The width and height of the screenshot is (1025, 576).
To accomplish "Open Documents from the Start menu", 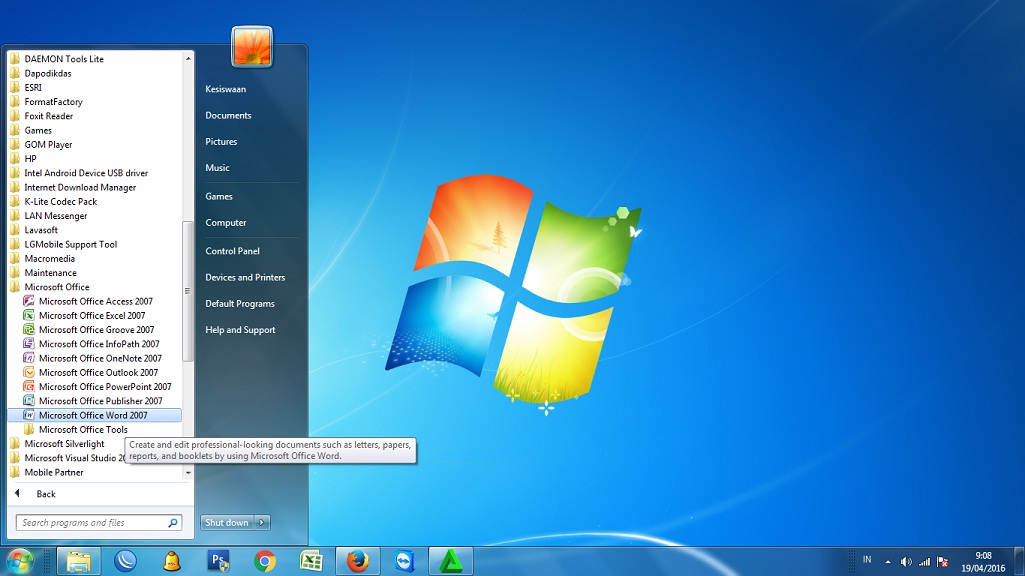I will [x=228, y=115].
